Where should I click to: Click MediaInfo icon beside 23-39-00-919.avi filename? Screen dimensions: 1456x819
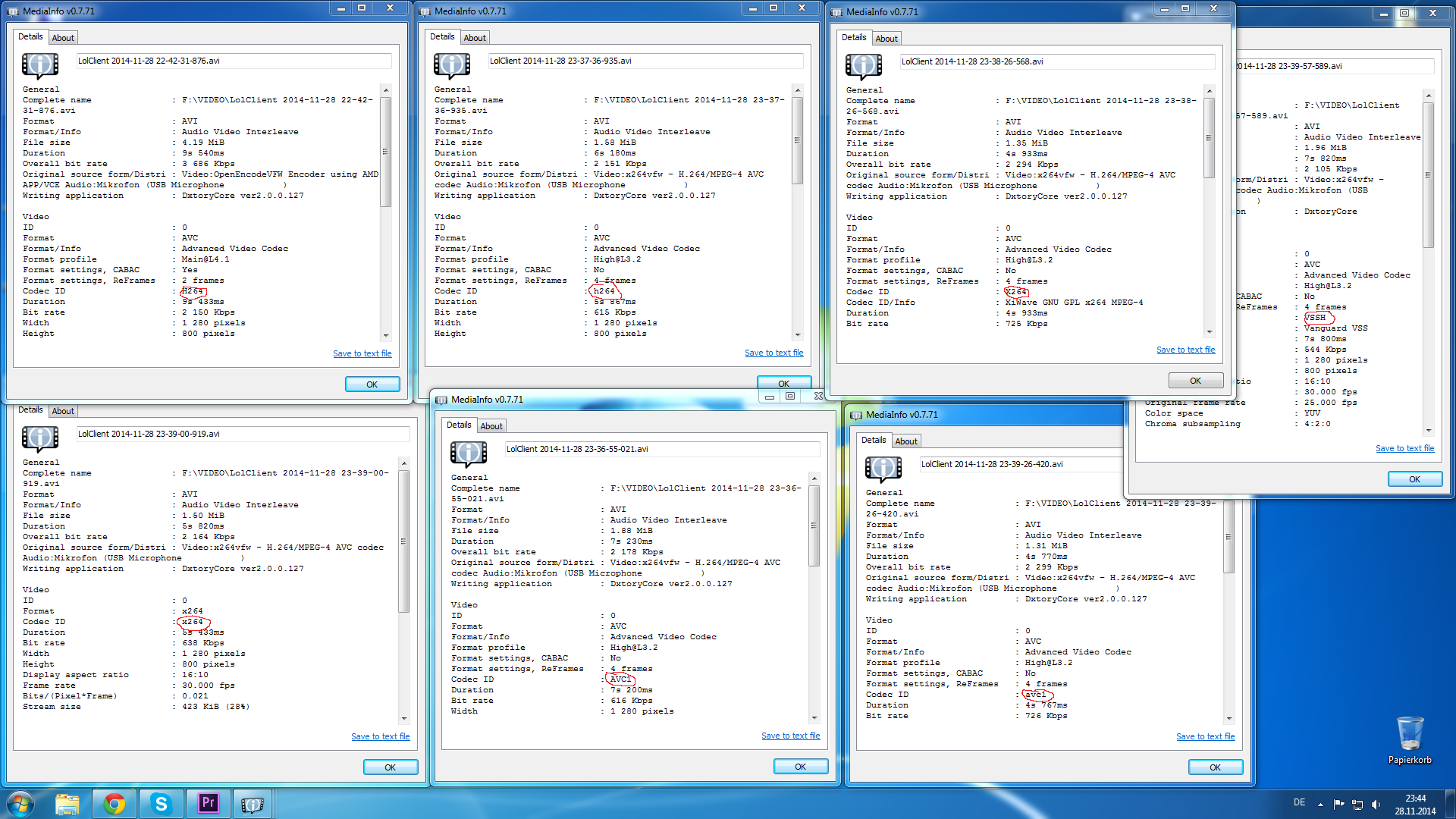coord(40,438)
